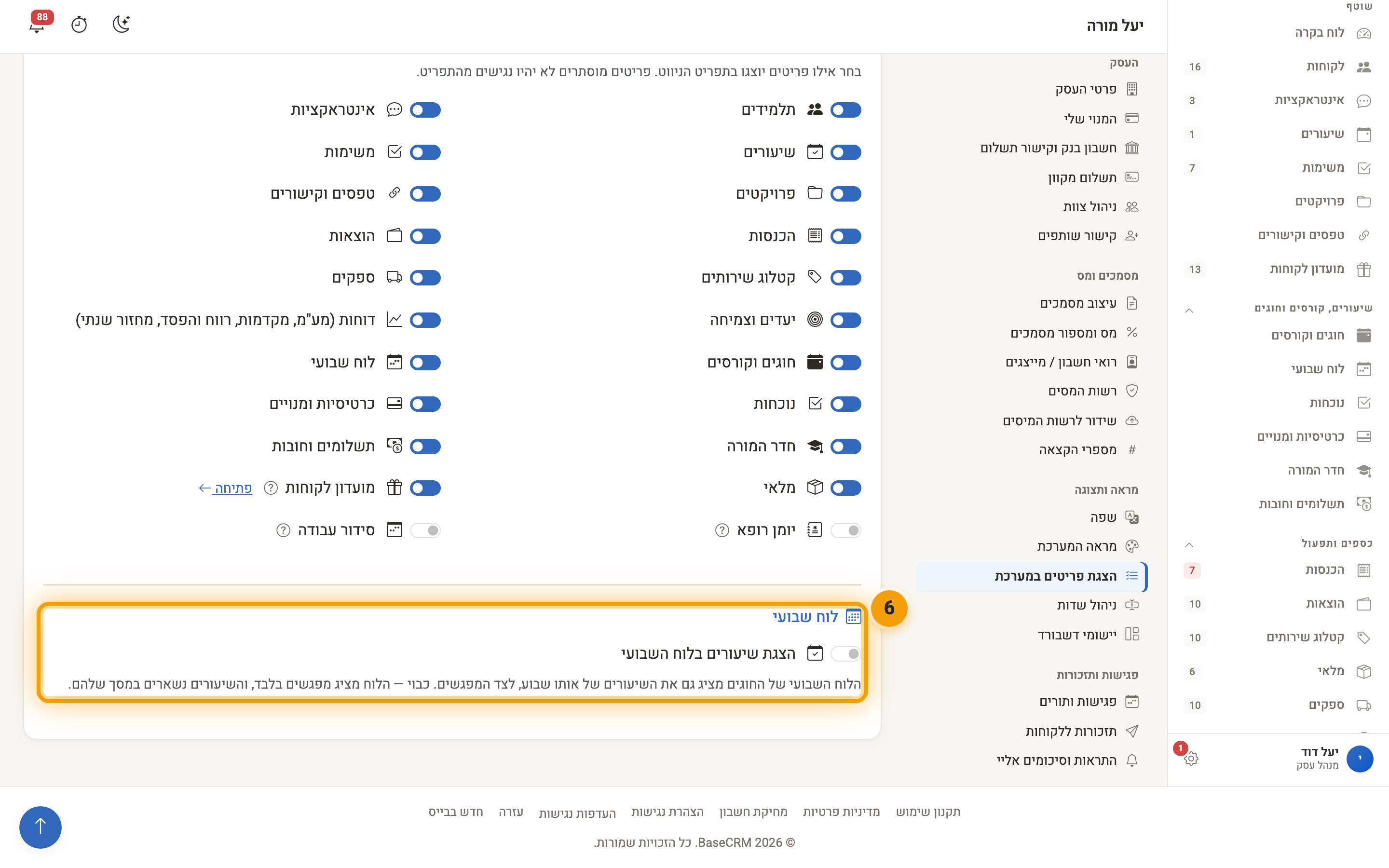The height and width of the screenshot is (868, 1389).
Task: Click the stopwatch timer icon in header
Action: [79, 25]
